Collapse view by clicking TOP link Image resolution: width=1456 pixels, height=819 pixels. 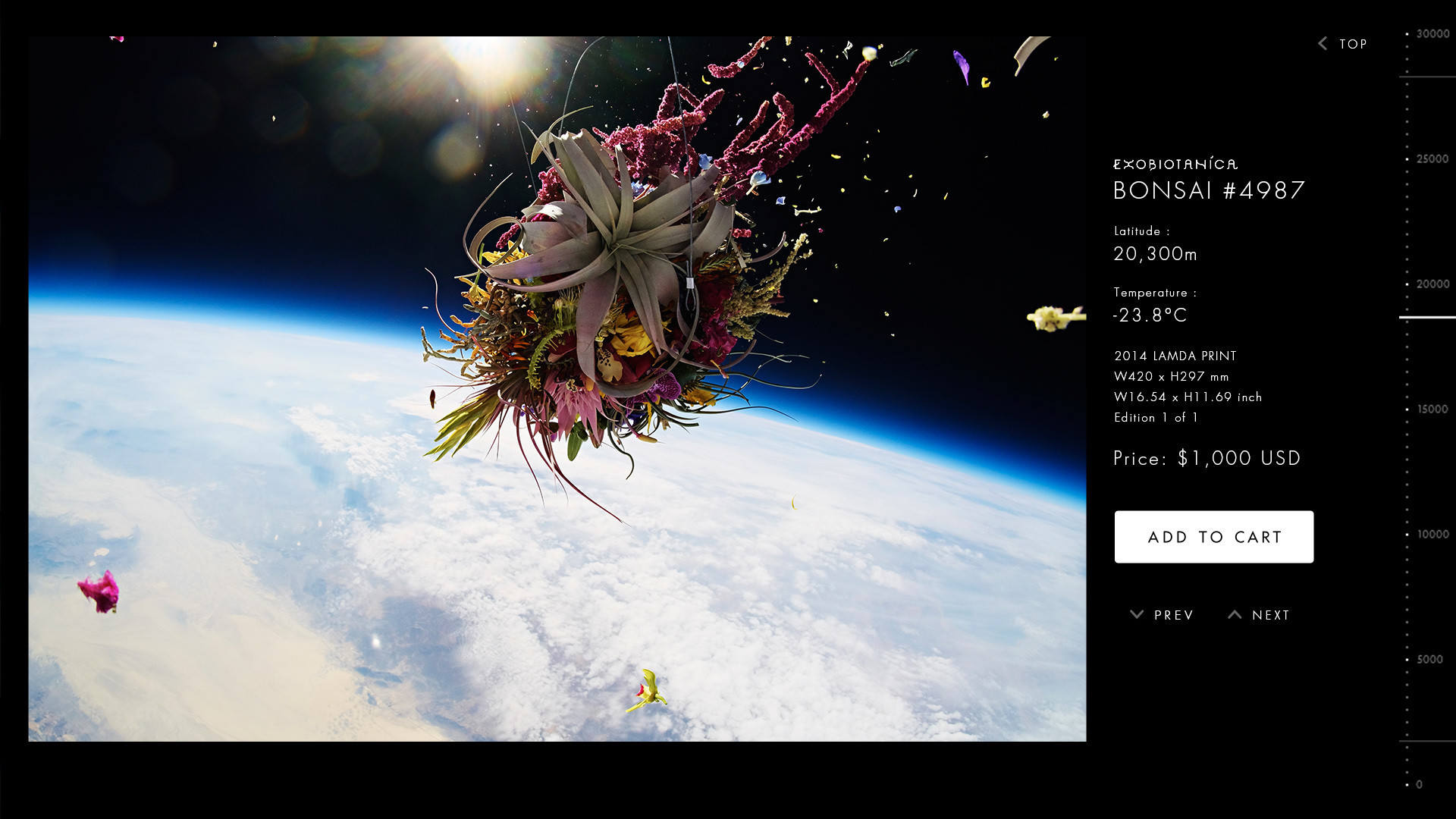coord(1353,44)
